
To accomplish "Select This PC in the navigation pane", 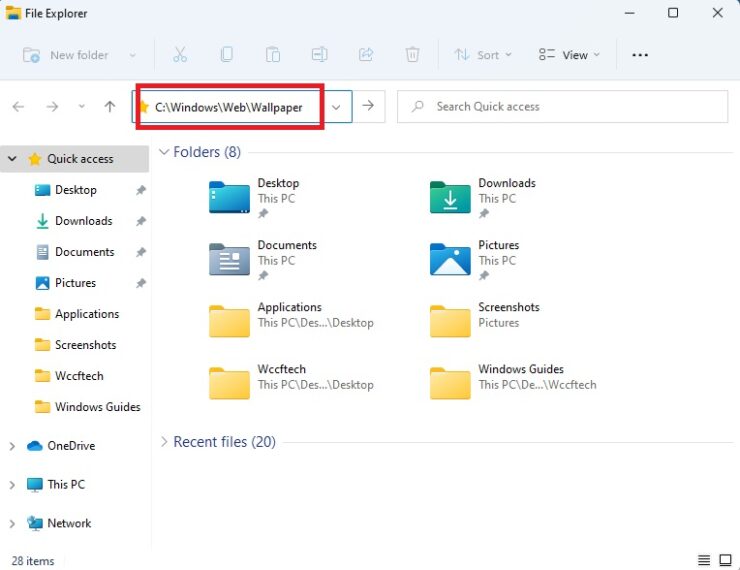I will click(66, 485).
